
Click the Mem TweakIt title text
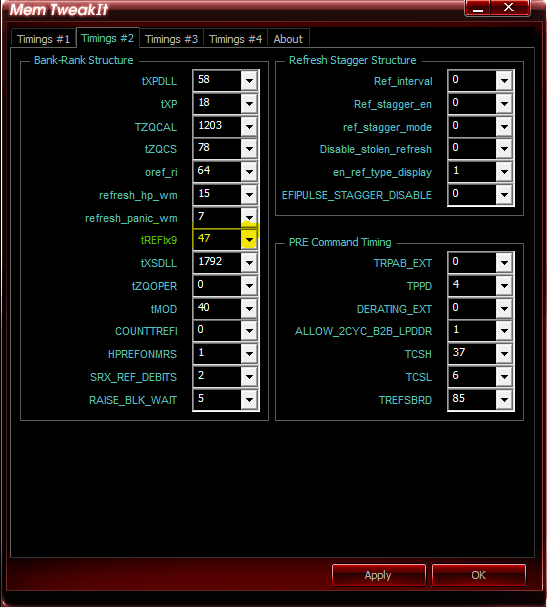pos(59,10)
